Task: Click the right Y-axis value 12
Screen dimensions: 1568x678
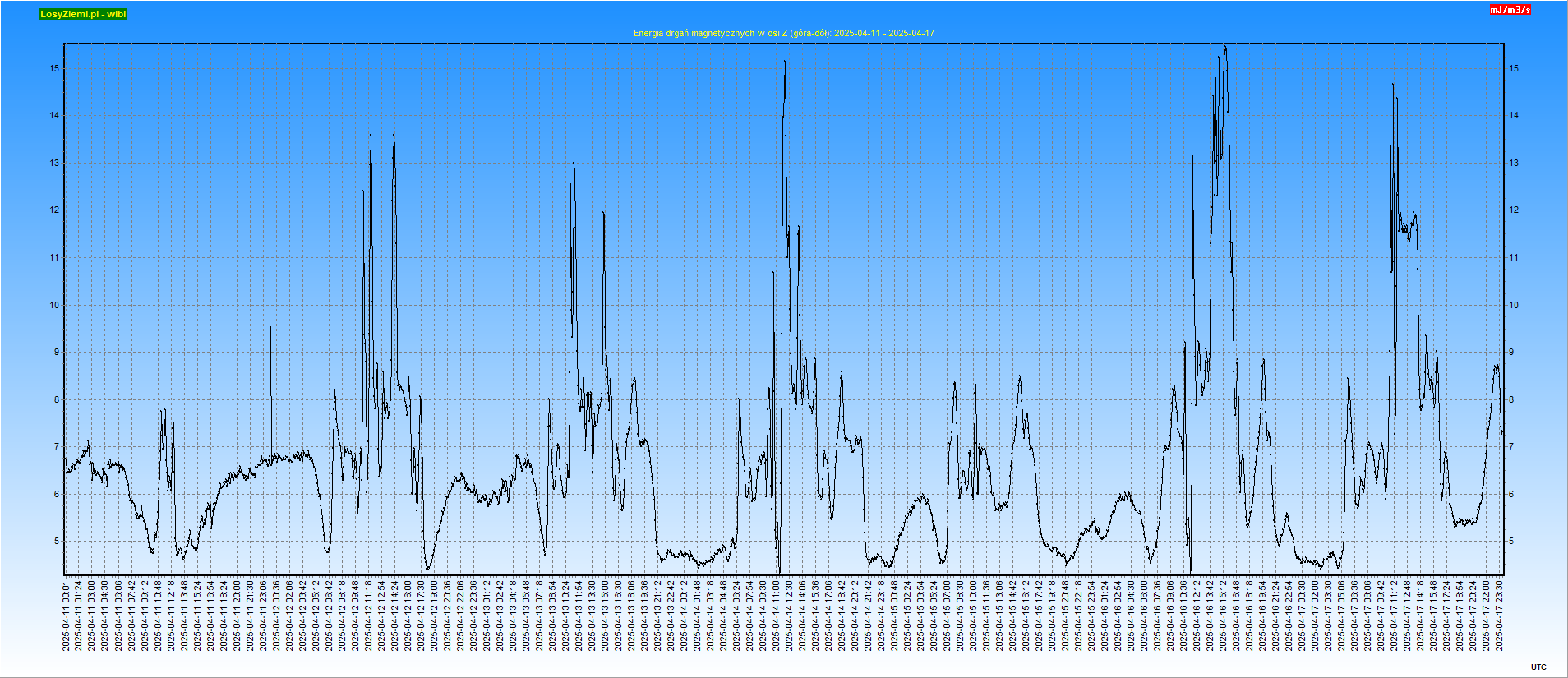Action: [1514, 210]
